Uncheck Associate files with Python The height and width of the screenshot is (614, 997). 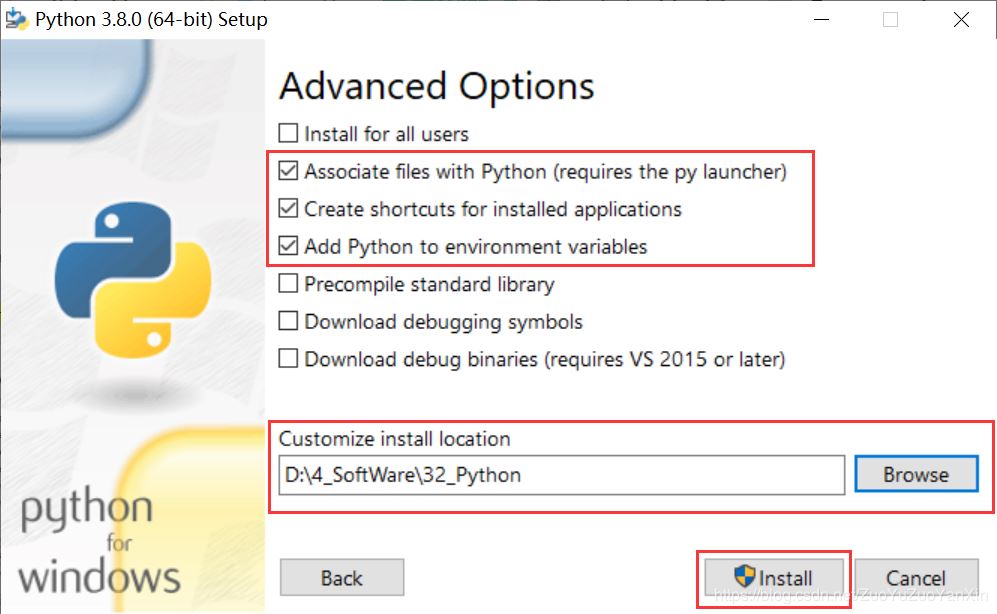288,171
